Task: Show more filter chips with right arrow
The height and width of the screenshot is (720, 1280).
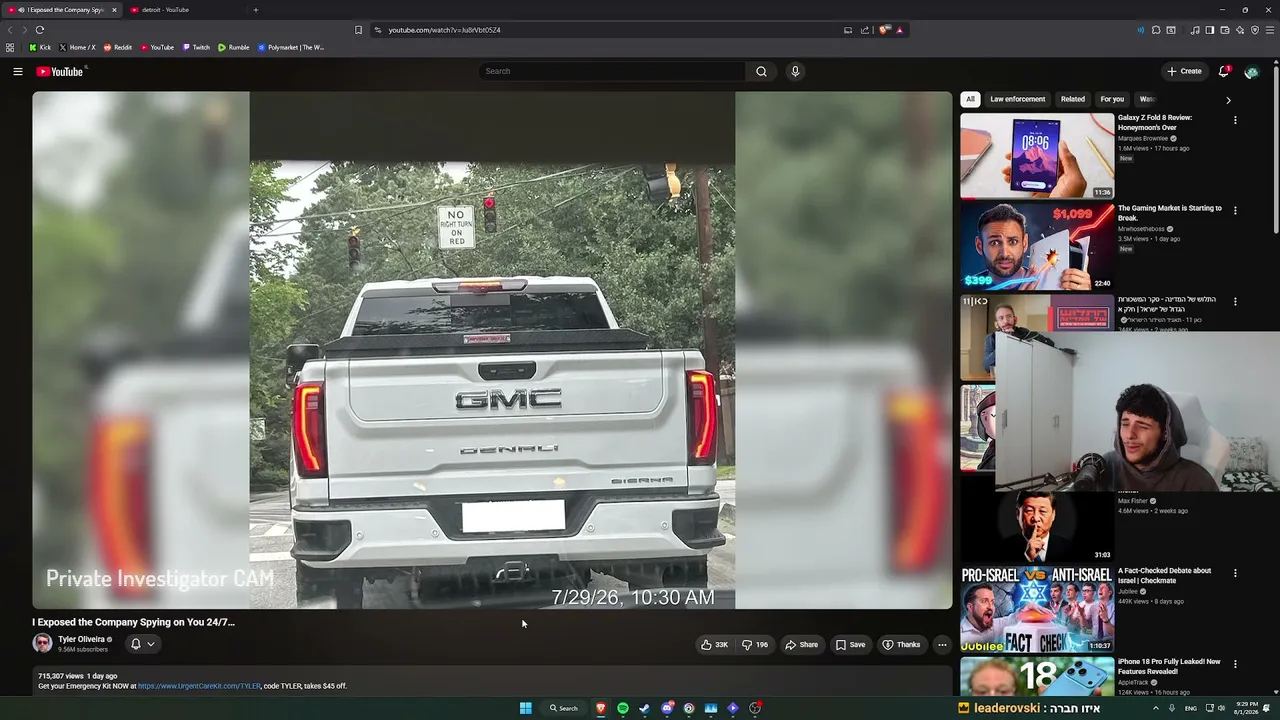Action: [x=1228, y=100]
